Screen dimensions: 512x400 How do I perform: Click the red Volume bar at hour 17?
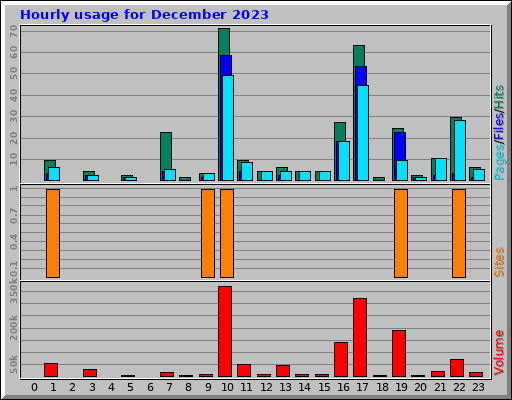(360, 338)
